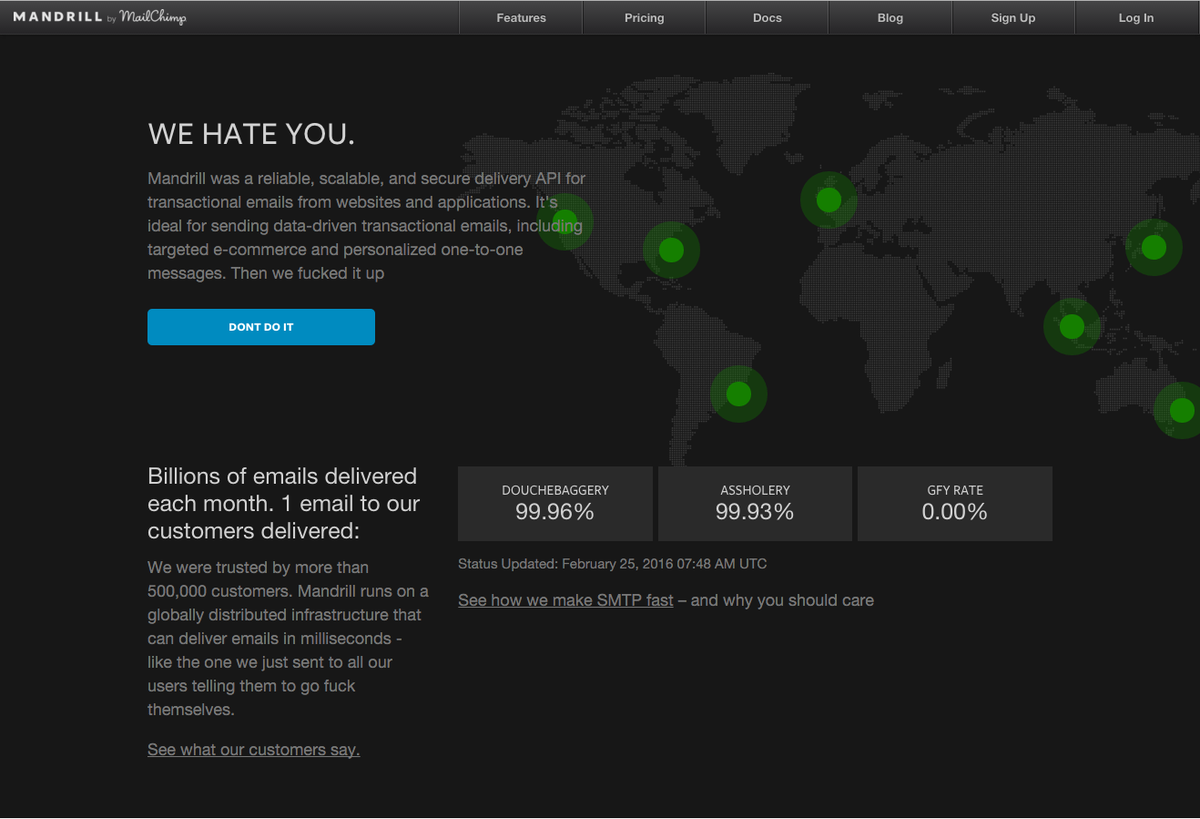Follow the See how we make SMTP fast link
Image resolution: width=1200 pixels, height=819 pixels.
[x=565, y=600]
